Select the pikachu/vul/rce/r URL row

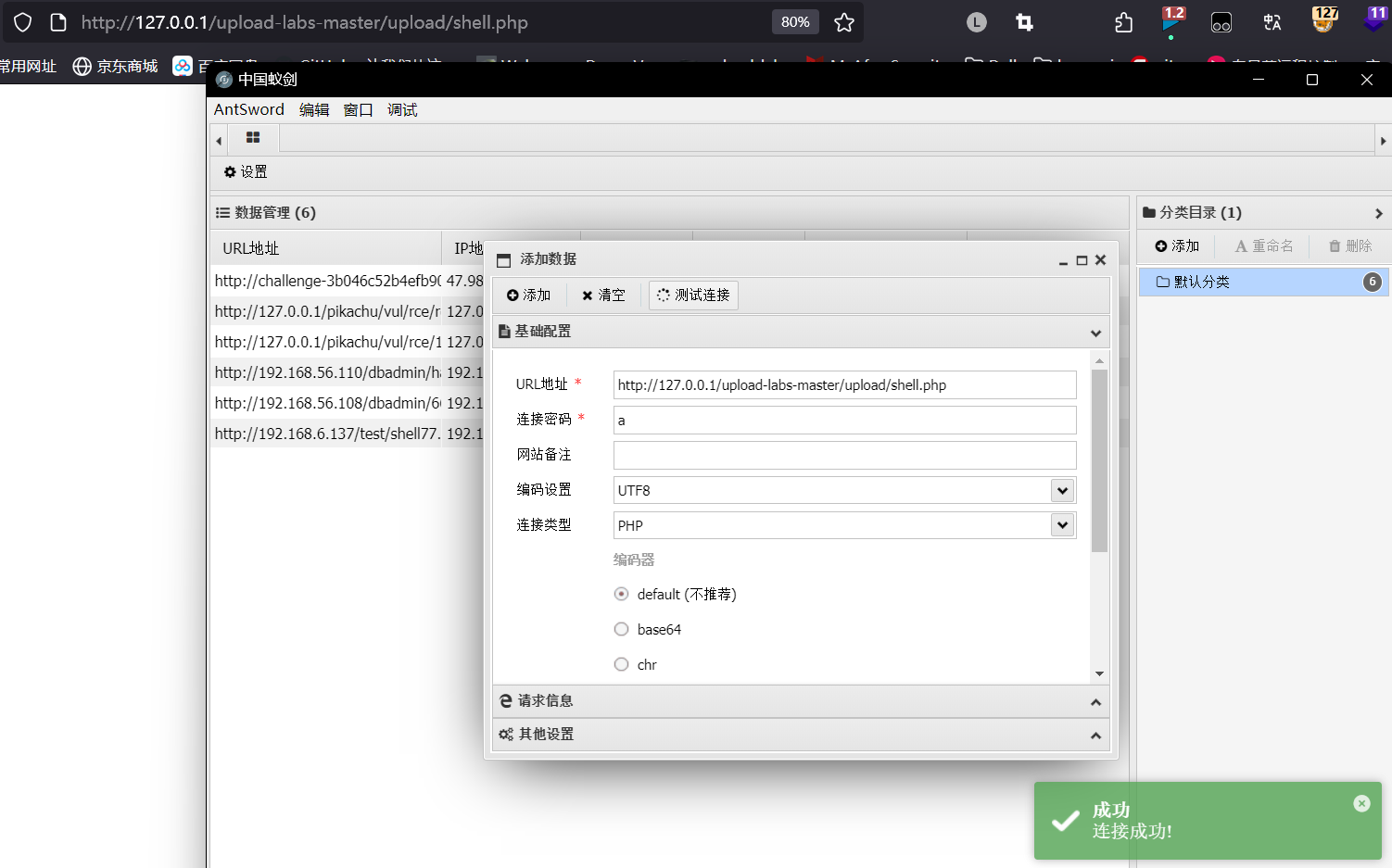(348, 311)
